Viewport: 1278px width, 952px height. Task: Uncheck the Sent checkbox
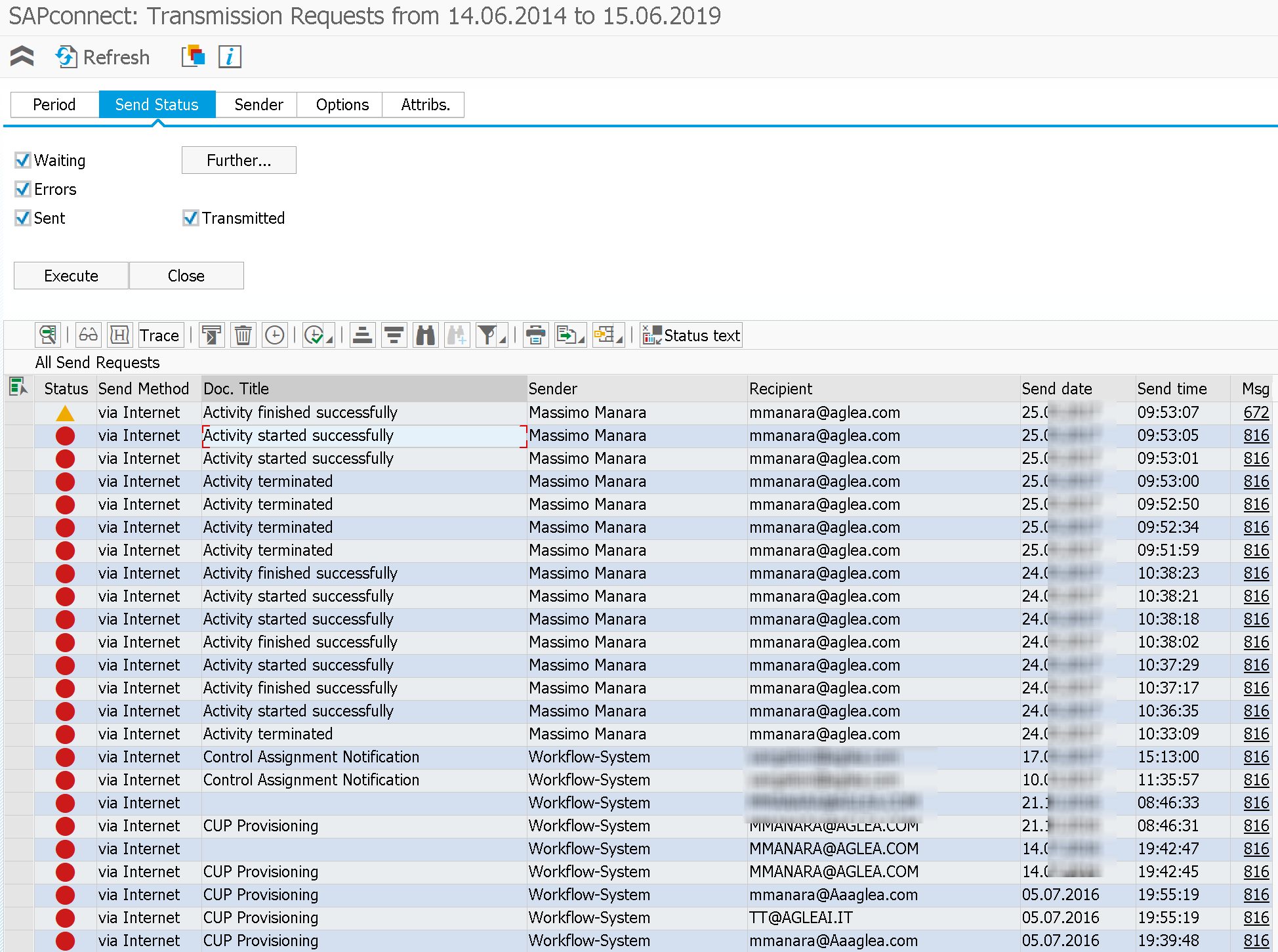[x=23, y=218]
